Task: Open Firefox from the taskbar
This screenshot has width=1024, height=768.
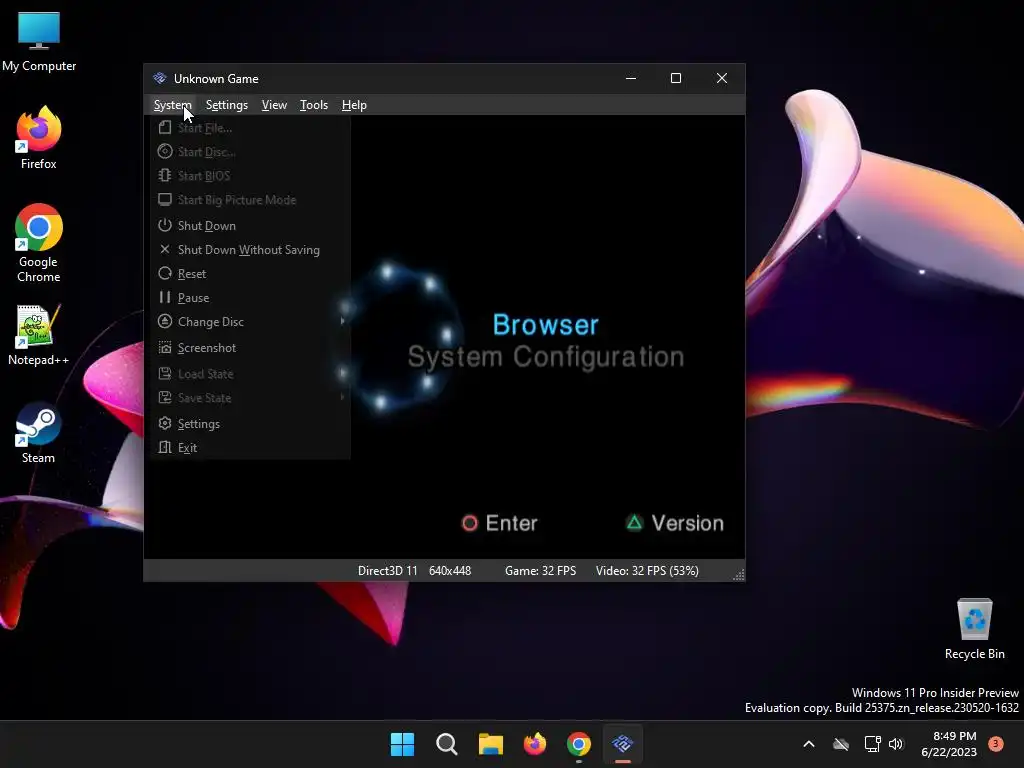Action: point(535,744)
